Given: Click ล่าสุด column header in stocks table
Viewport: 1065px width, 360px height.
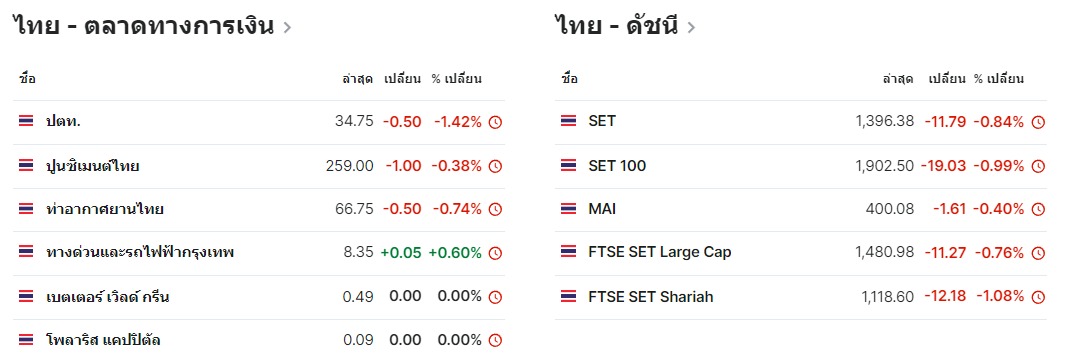Looking at the screenshot, I should (x=357, y=78).
